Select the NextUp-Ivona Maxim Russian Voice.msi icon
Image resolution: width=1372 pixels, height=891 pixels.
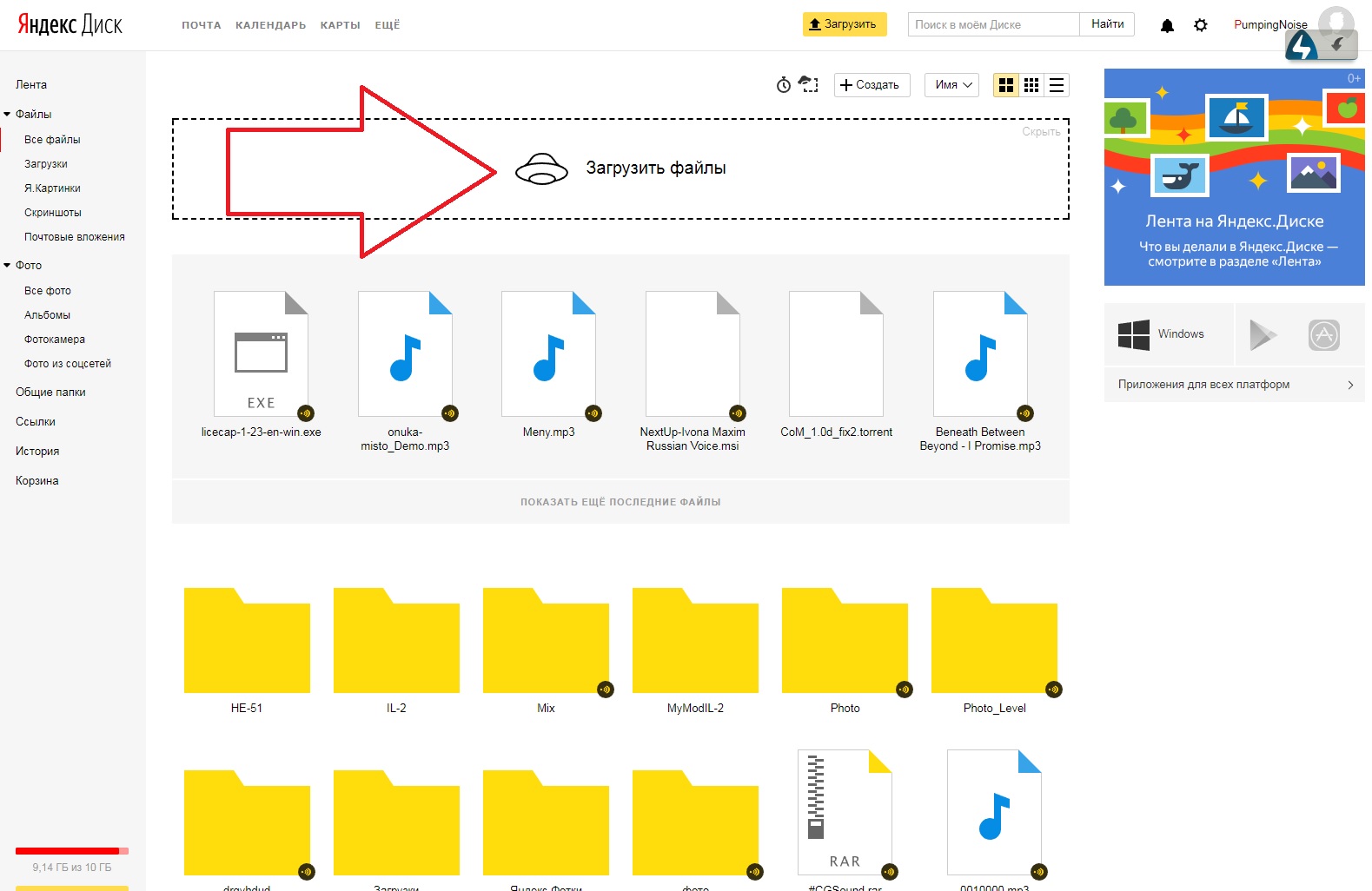[x=693, y=353]
